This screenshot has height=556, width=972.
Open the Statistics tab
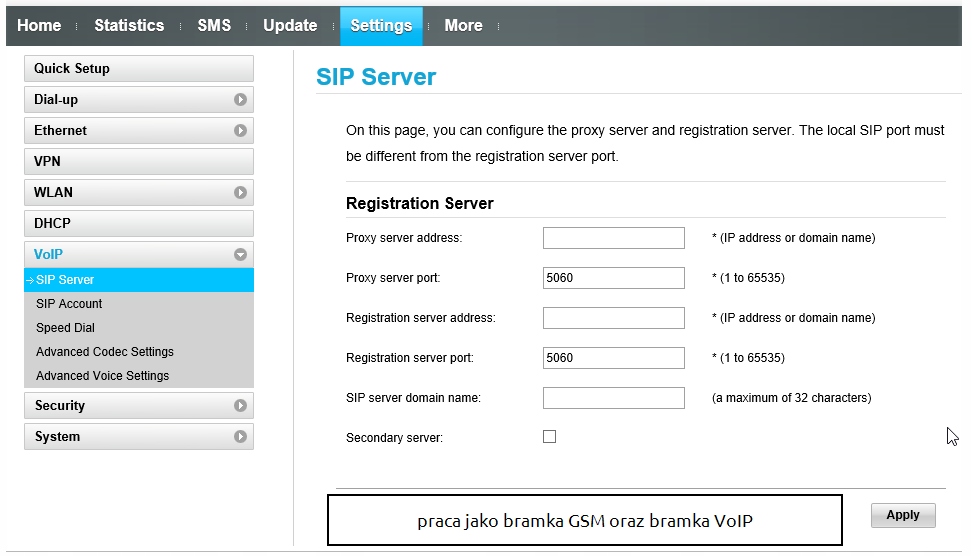click(x=129, y=26)
